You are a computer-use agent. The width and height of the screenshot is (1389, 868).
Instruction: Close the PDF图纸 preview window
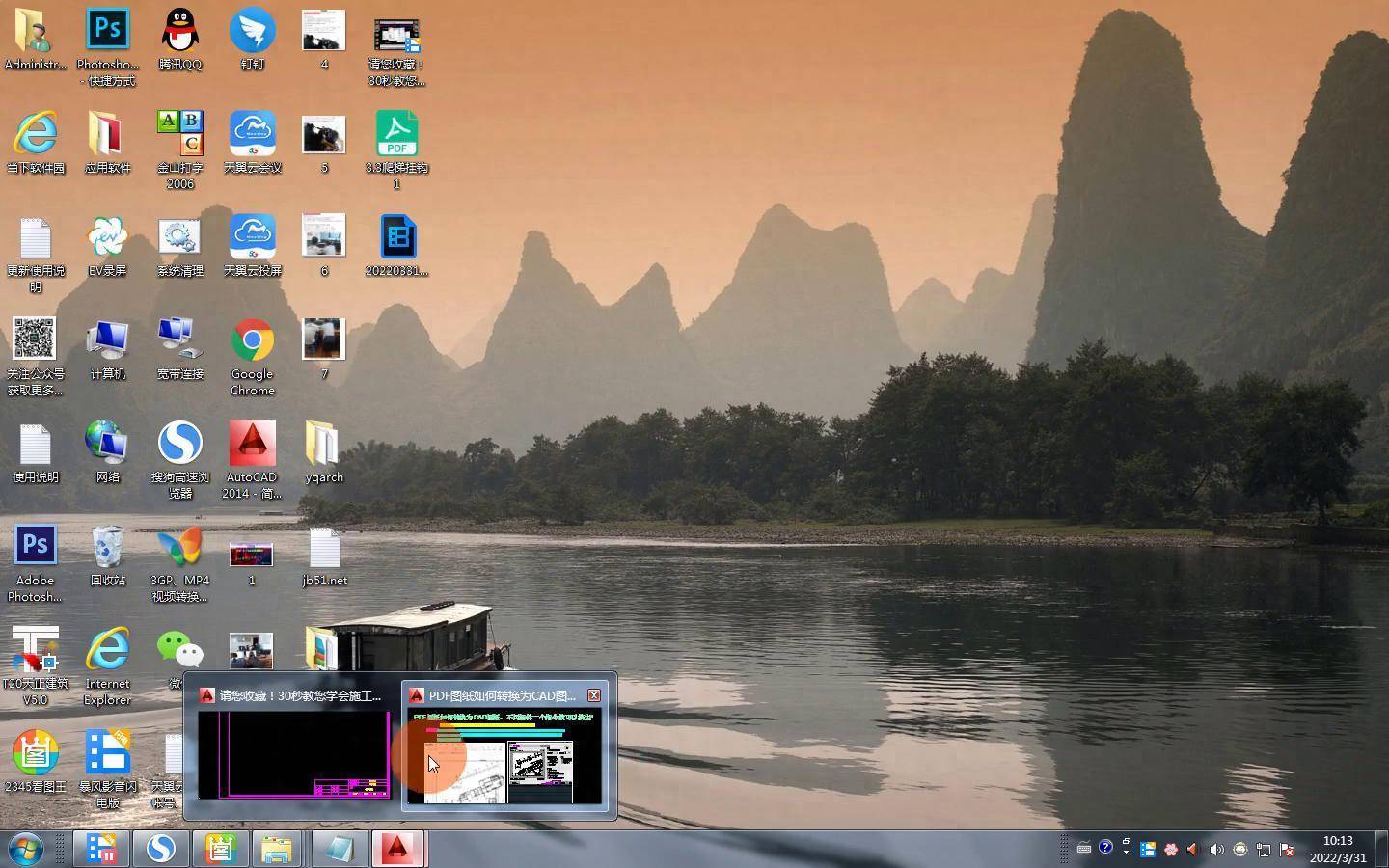click(594, 694)
